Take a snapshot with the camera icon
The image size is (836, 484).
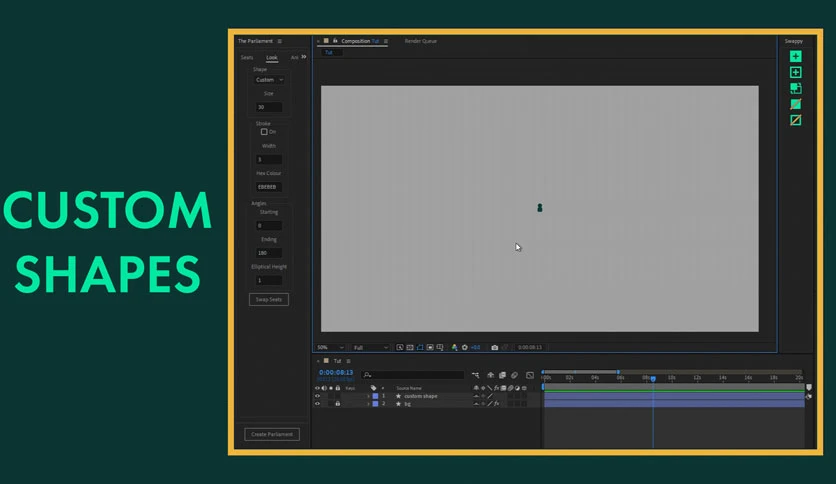495,348
